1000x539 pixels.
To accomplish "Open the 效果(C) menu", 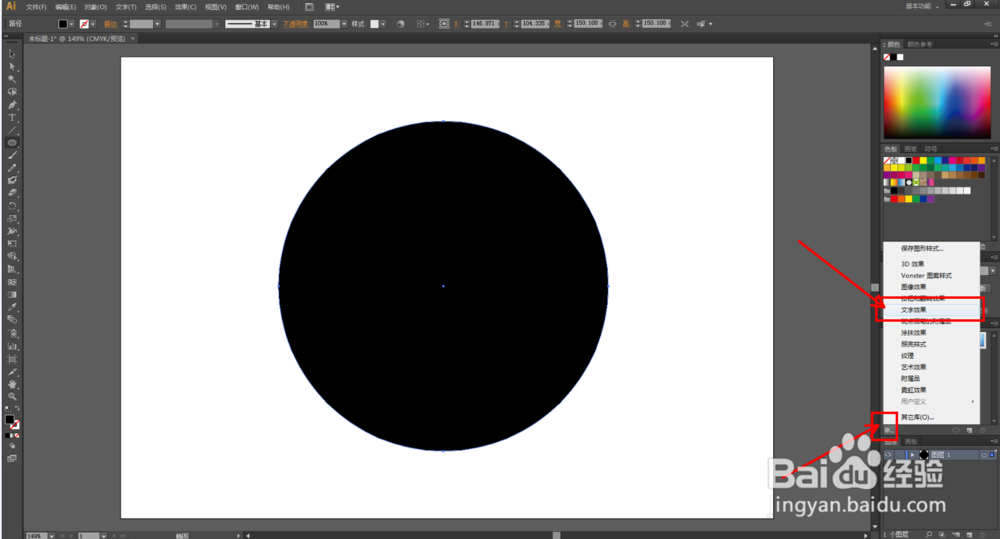I will pyautogui.click(x=186, y=7).
